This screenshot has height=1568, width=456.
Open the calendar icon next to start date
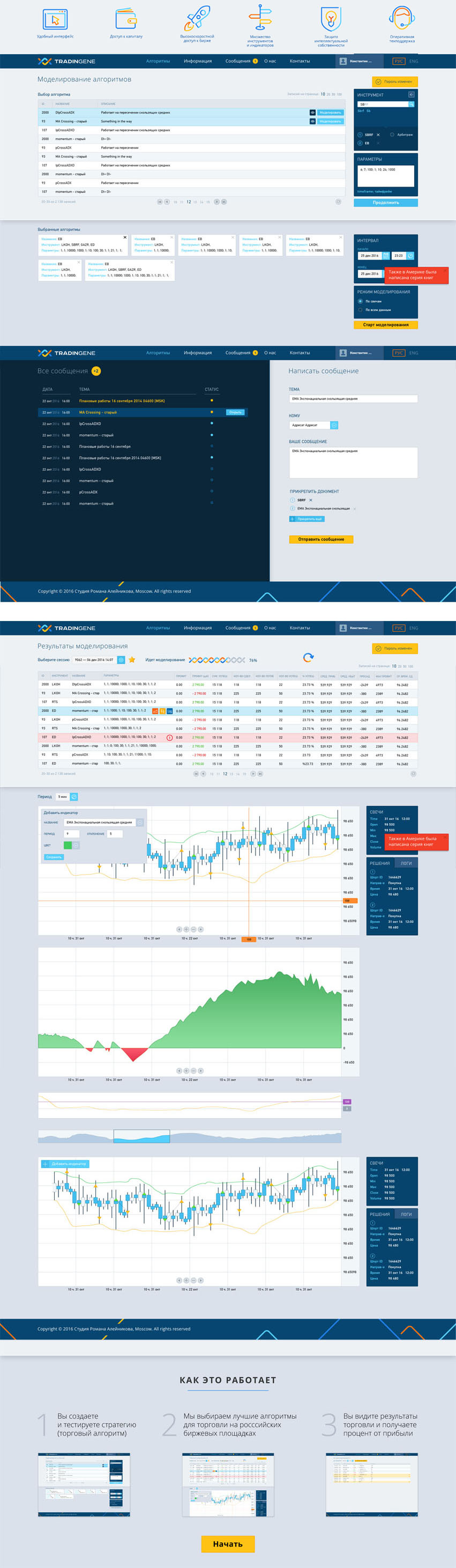pyautogui.click(x=386, y=256)
